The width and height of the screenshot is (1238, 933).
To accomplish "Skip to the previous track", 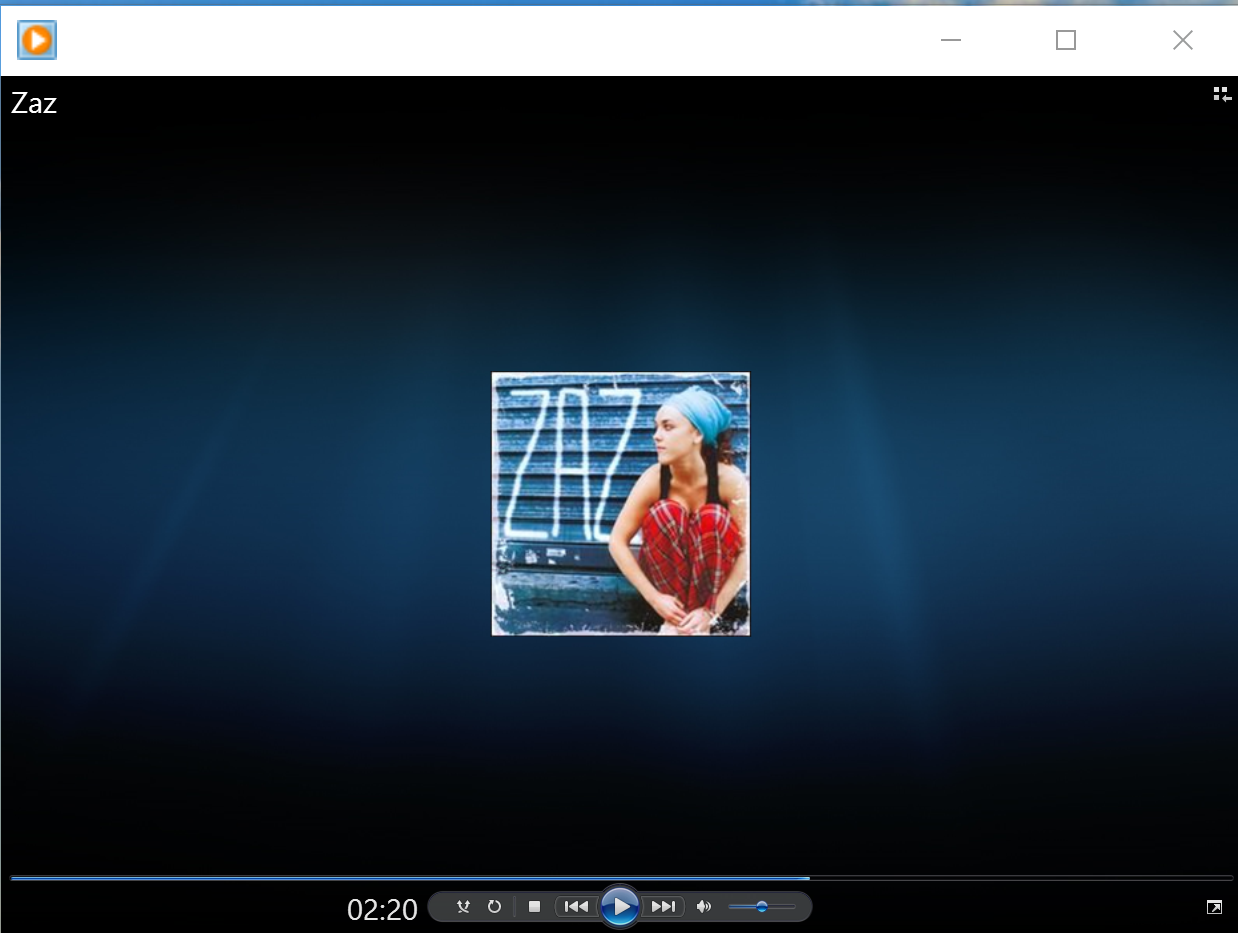I will (x=576, y=907).
